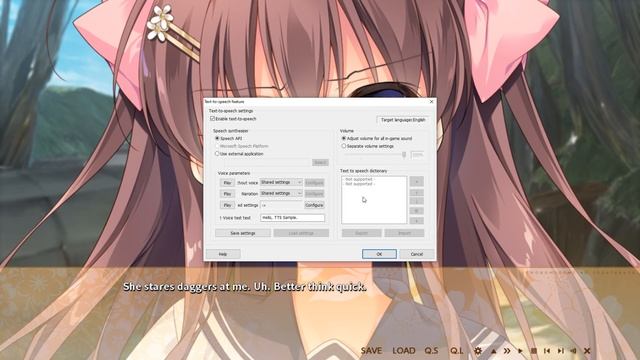Adjust the volume slider handle
640x360 pixels.
(404, 155)
